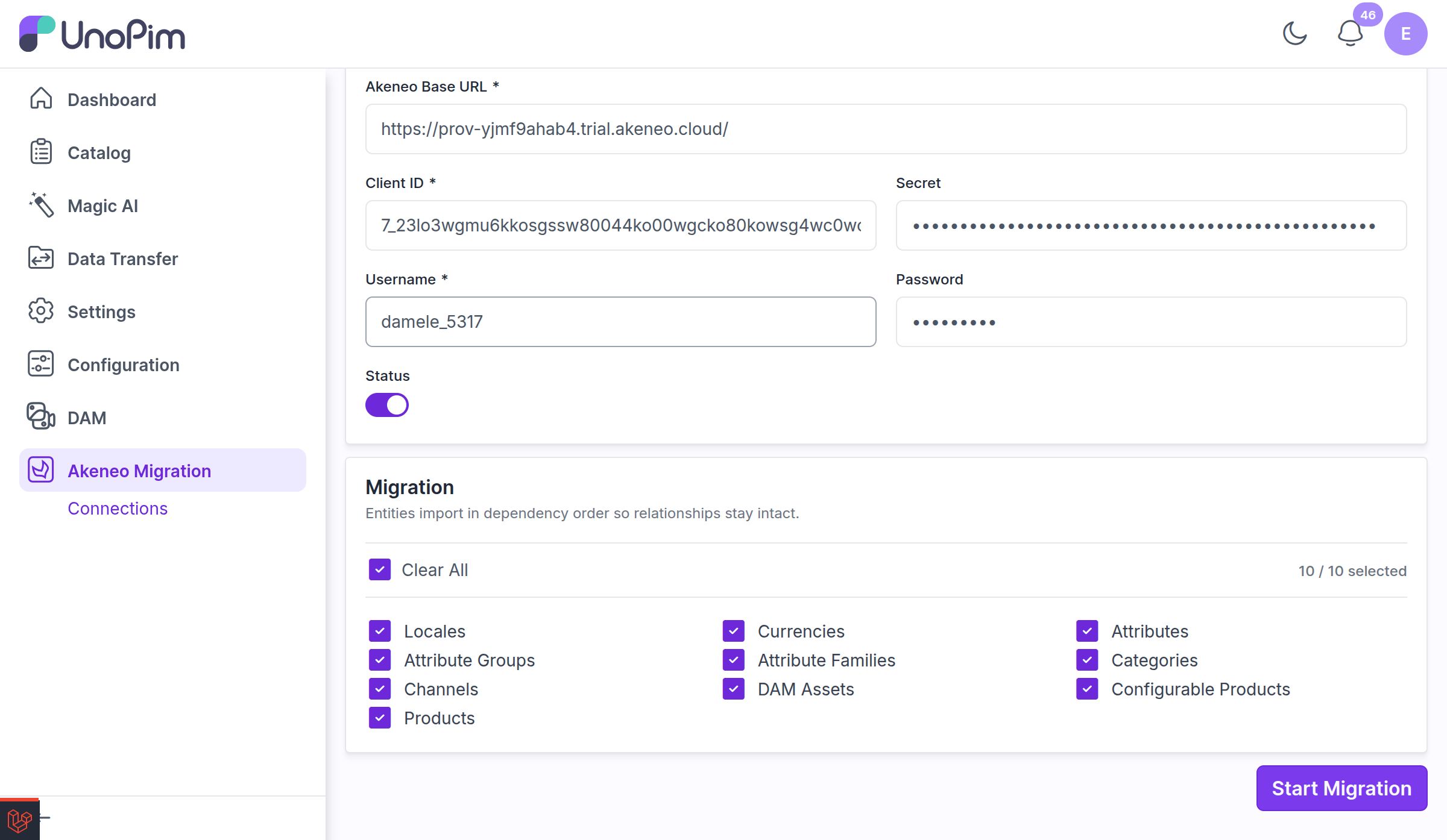The width and height of the screenshot is (1447, 840).
Task: Open DAM menu item
Action: coord(163,418)
